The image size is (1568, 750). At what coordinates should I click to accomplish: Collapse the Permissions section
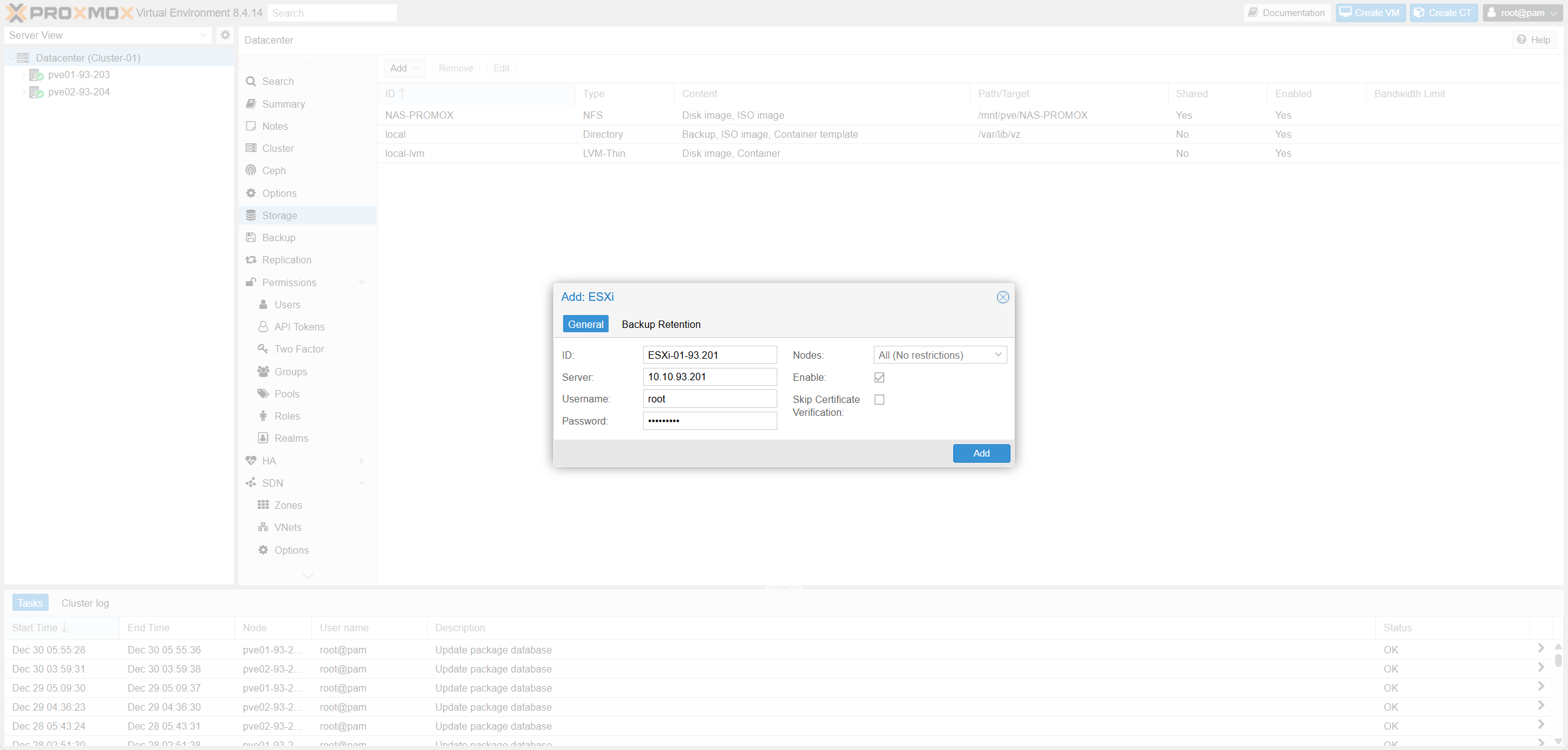(362, 282)
